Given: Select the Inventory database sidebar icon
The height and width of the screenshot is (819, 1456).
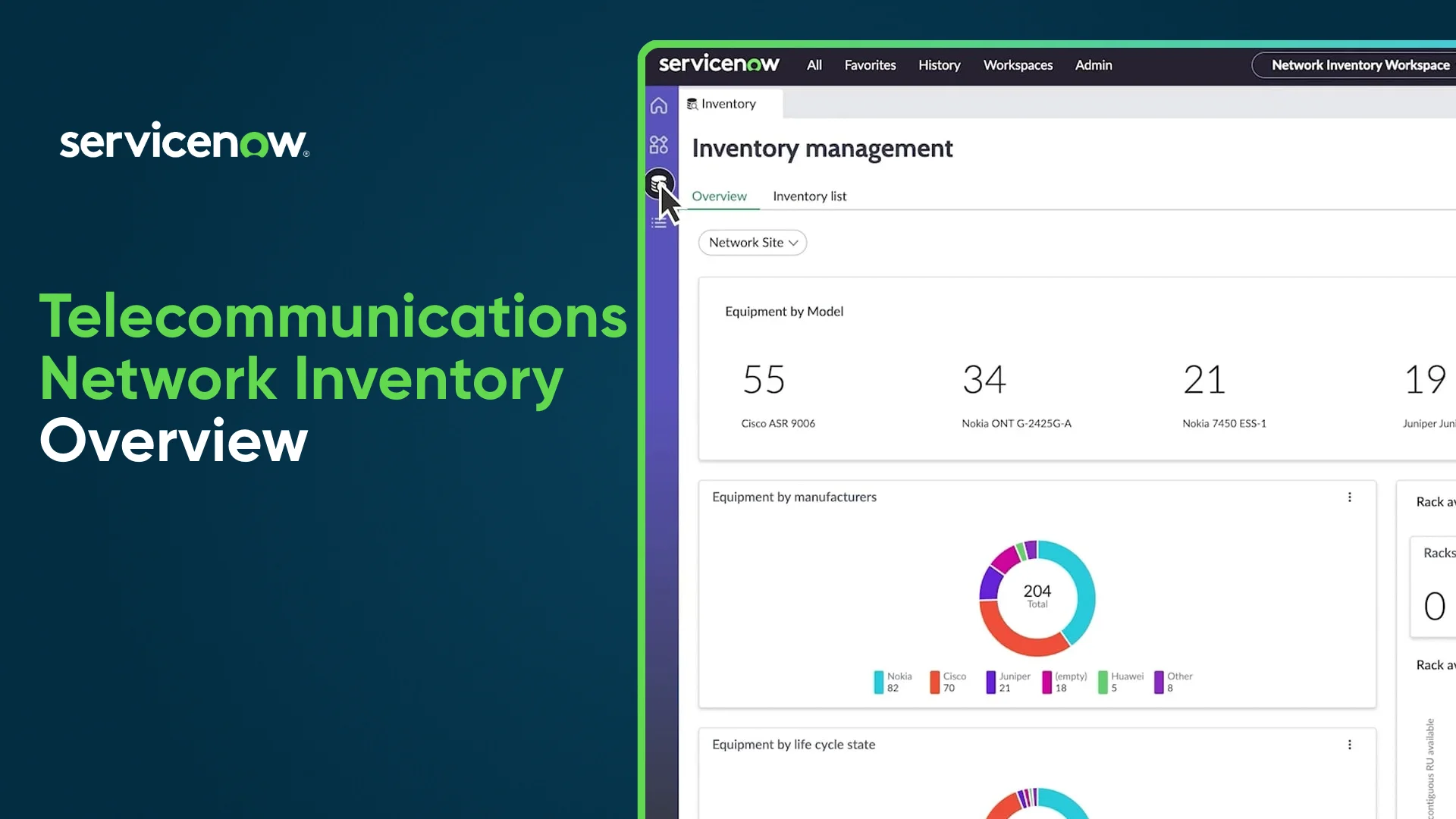Looking at the screenshot, I should tap(658, 183).
